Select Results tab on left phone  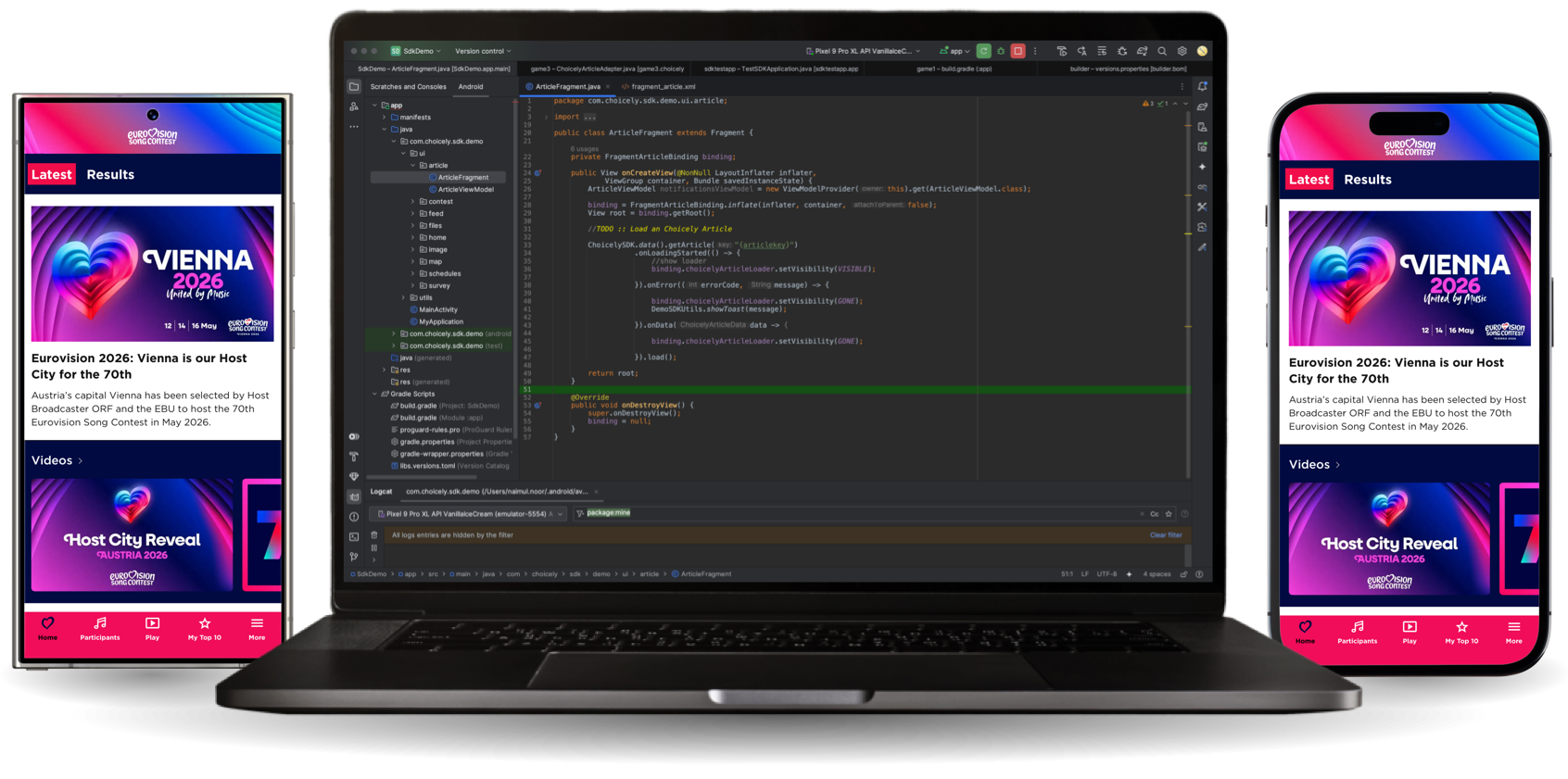(110, 174)
